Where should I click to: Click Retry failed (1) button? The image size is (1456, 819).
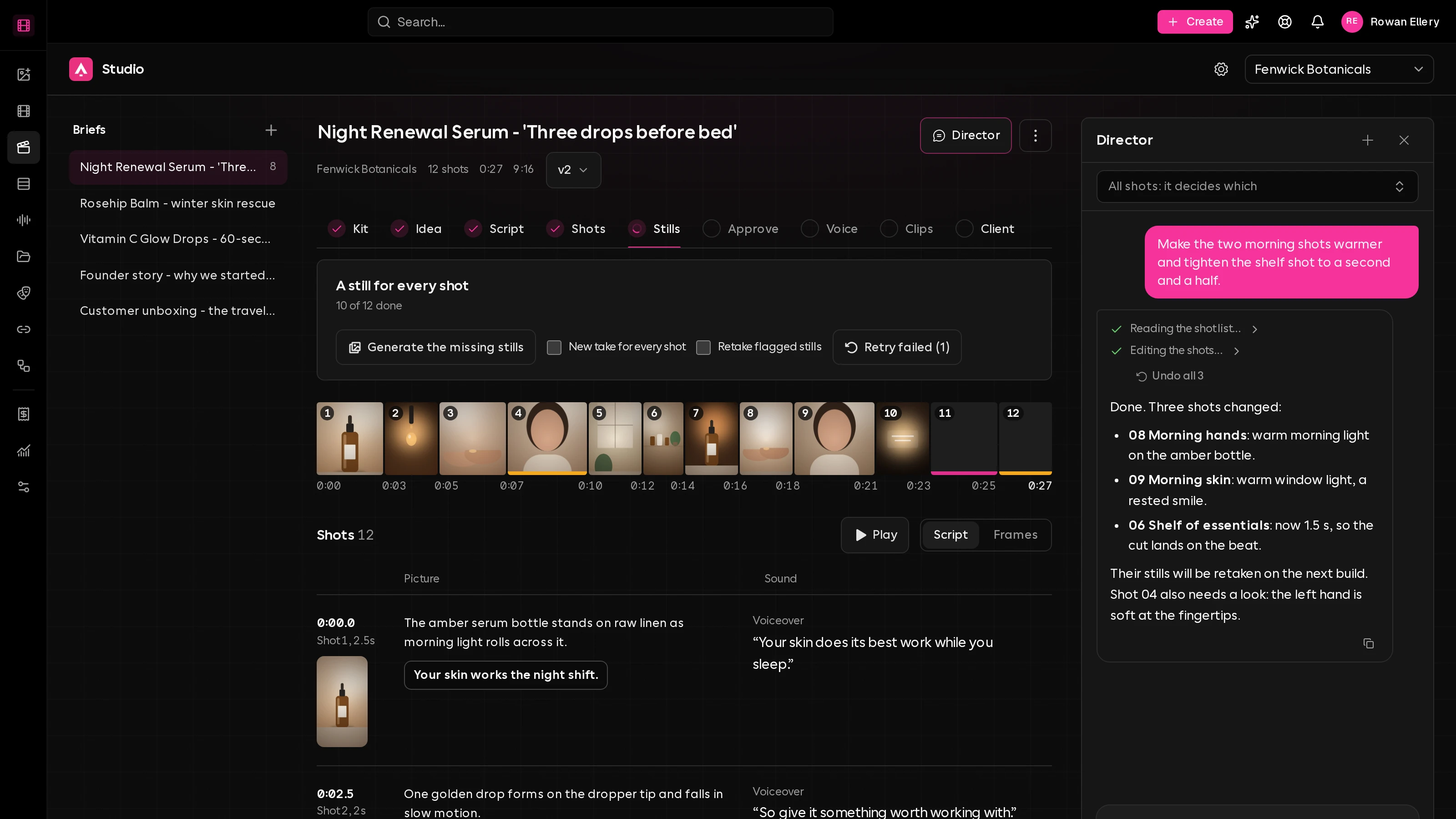pyautogui.click(x=896, y=347)
